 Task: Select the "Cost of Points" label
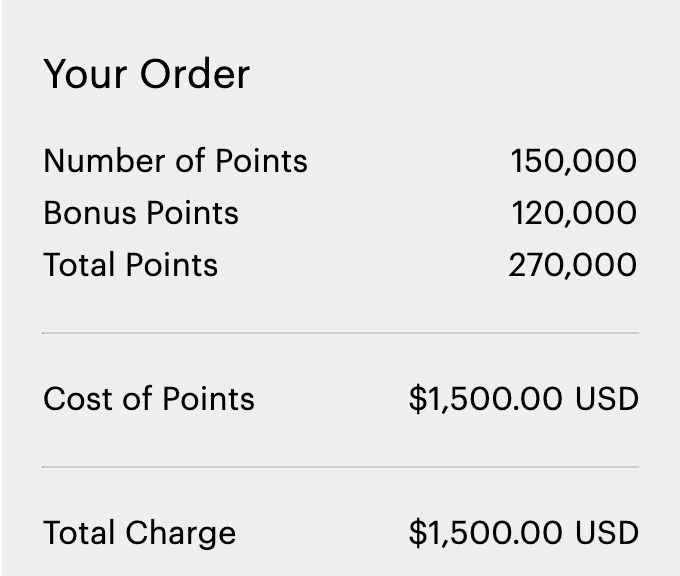[149, 399]
